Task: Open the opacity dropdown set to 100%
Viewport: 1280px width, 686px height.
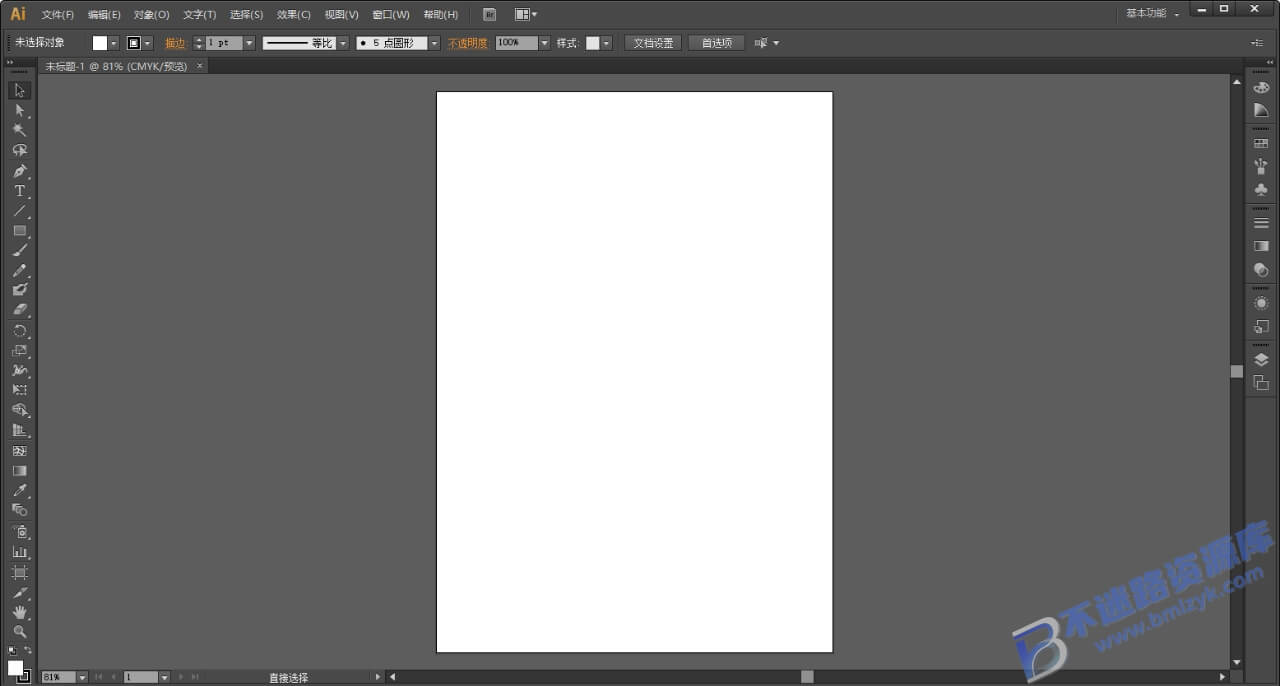Action: [x=545, y=42]
